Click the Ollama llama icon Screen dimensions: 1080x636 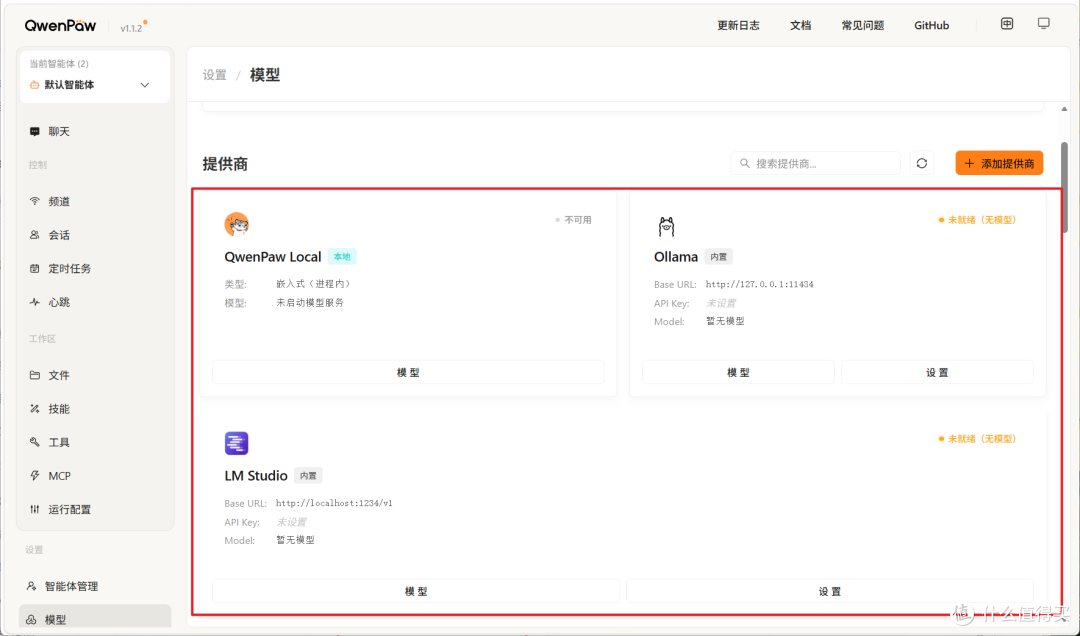click(666, 225)
